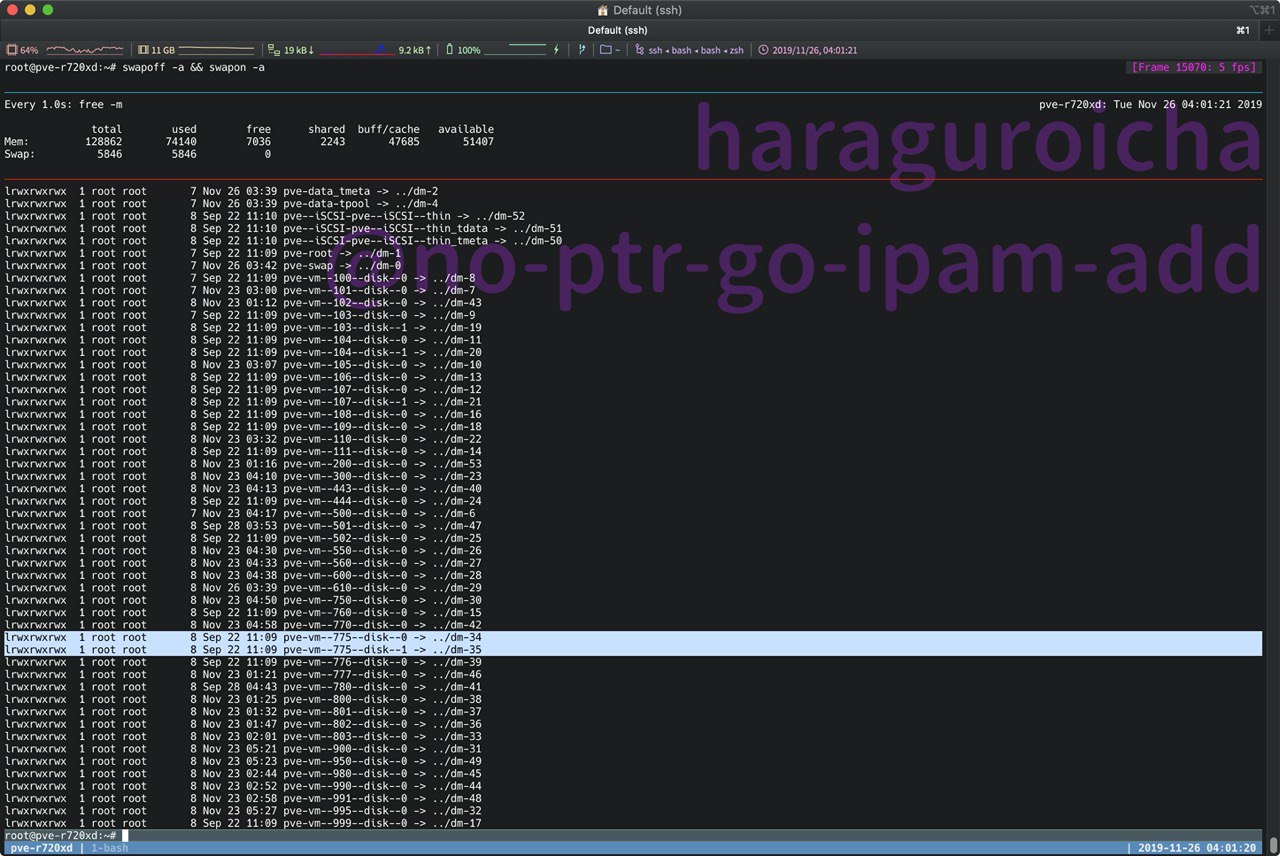Click the memory RAM icon showing 11 GB
Screen dimensions: 1280x856
point(143,50)
